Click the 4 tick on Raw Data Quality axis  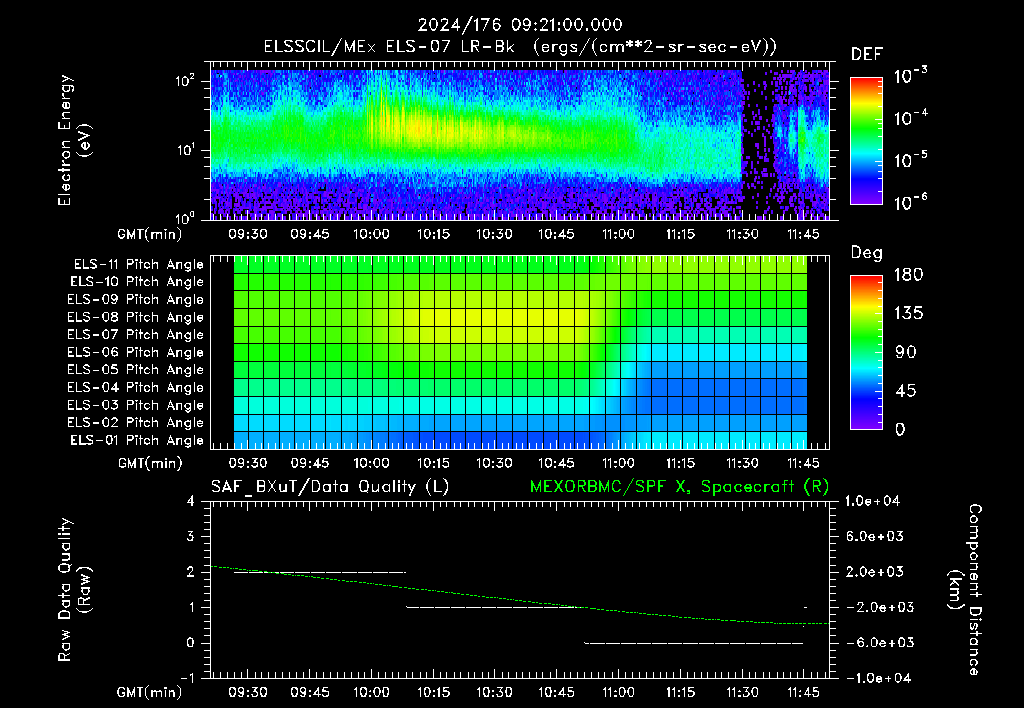click(191, 501)
